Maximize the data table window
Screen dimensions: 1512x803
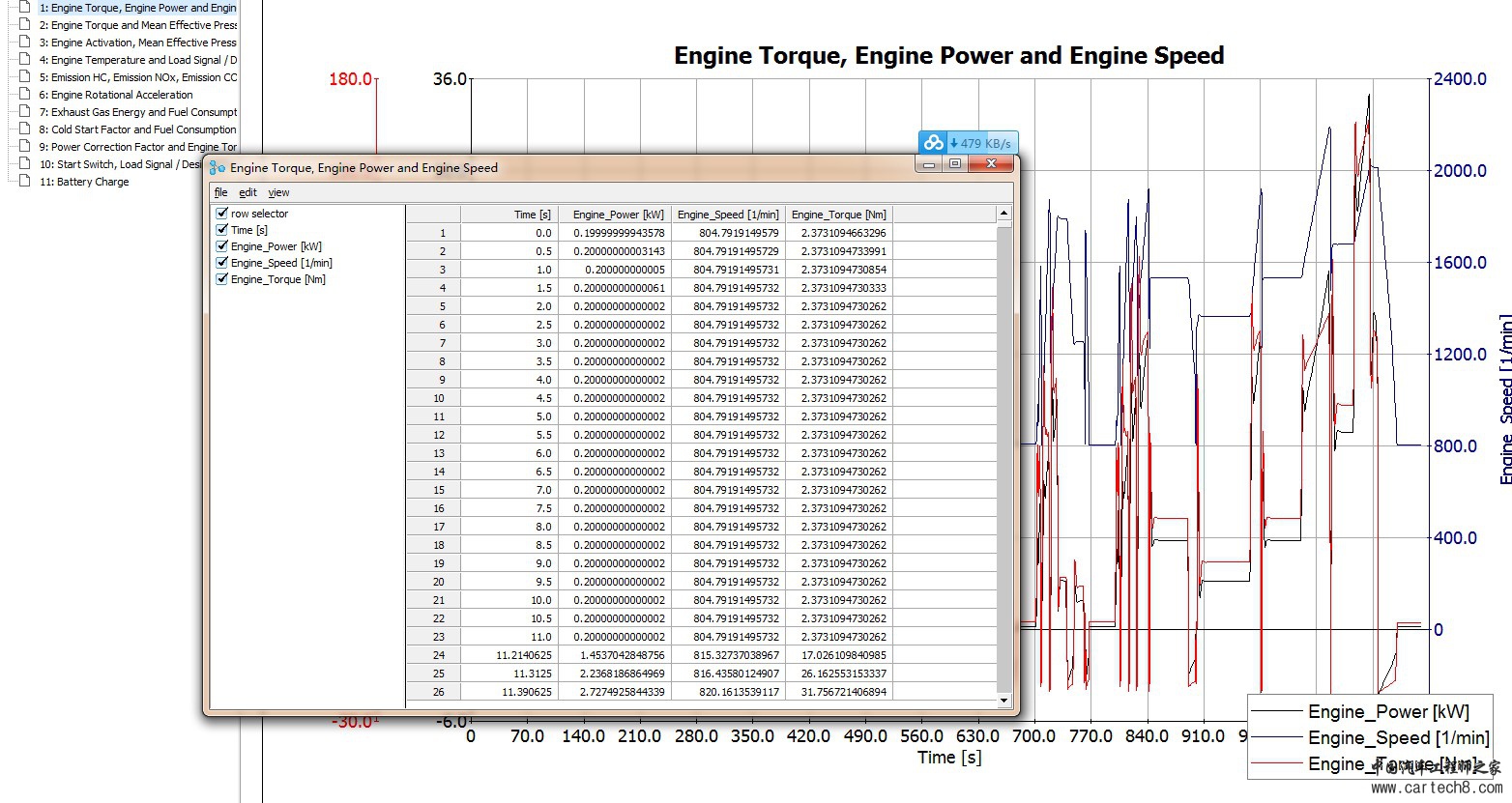955,164
